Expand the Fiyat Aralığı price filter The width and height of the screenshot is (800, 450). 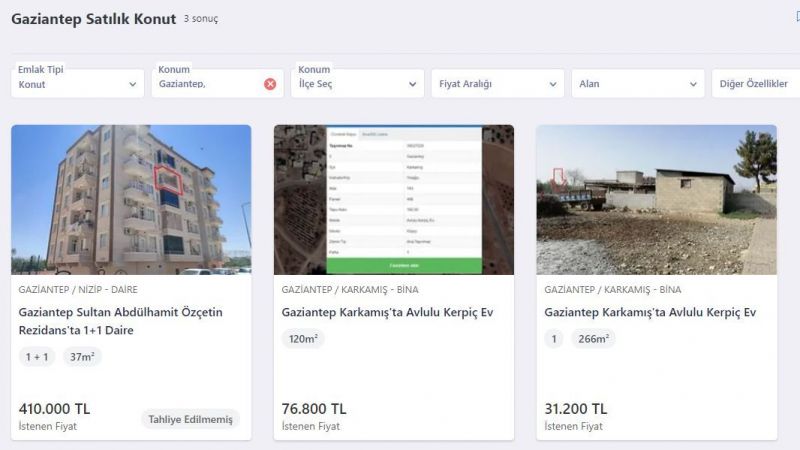click(x=497, y=84)
